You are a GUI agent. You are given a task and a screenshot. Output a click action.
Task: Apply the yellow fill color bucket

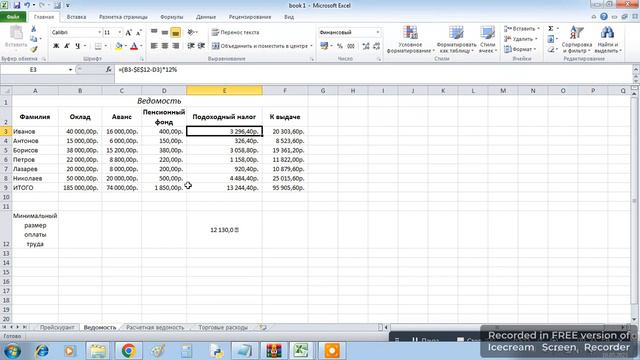[x=119, y=46]
